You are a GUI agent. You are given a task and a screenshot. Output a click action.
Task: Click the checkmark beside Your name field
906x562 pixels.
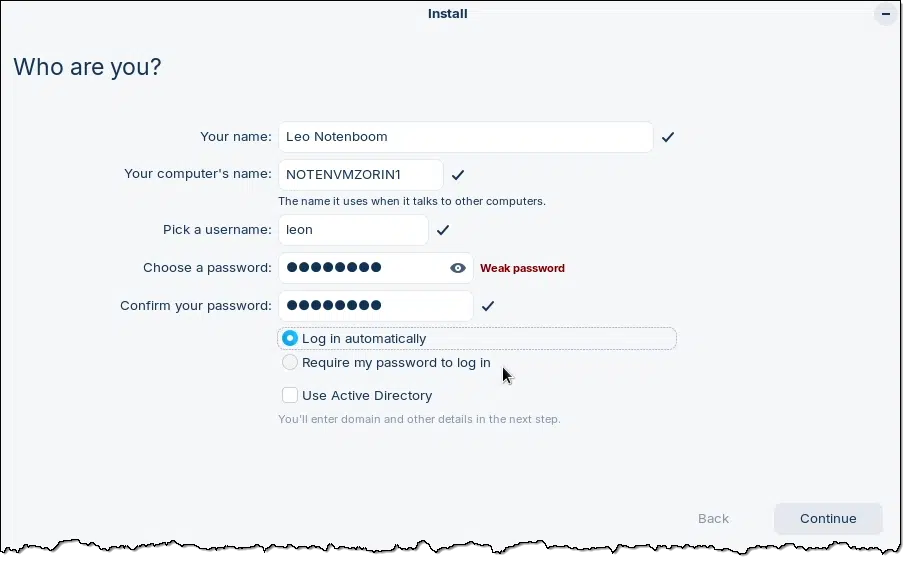668,137
